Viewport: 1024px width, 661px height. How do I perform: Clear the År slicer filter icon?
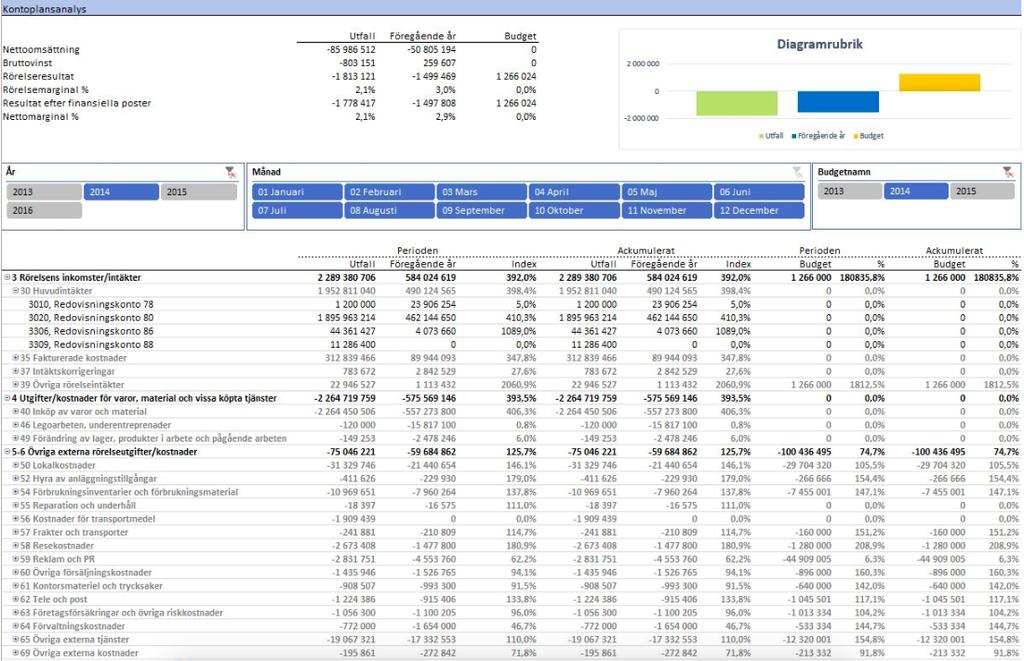point(231,172)
